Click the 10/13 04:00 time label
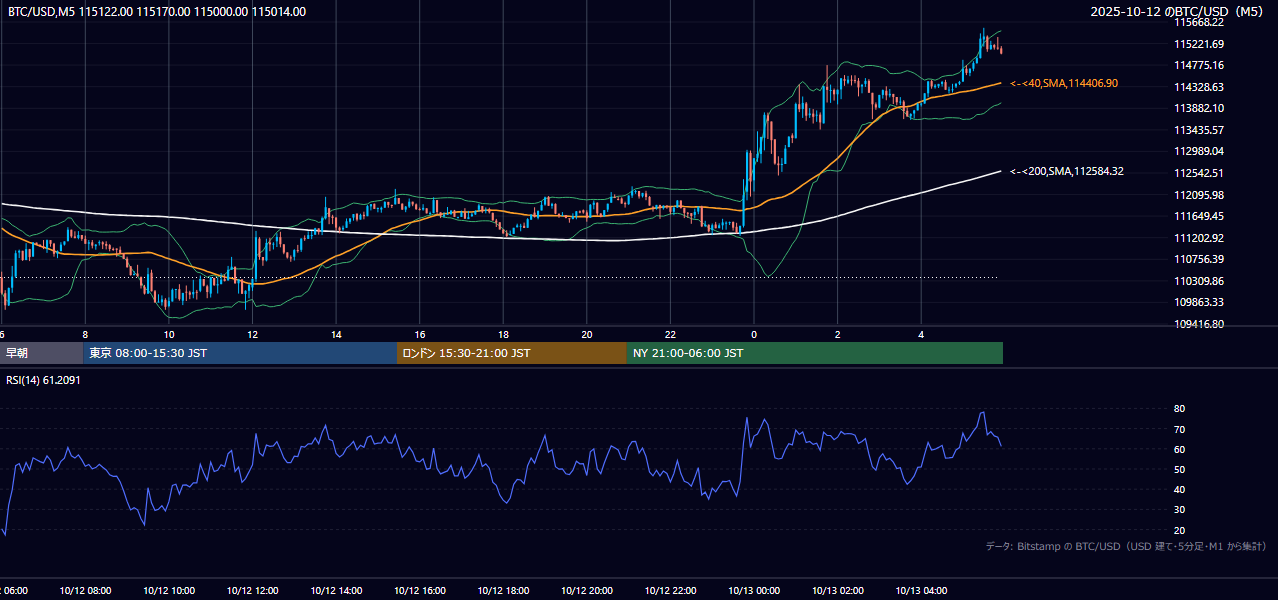Viewport: 1278px width, 600px height. tap(921, 591)
